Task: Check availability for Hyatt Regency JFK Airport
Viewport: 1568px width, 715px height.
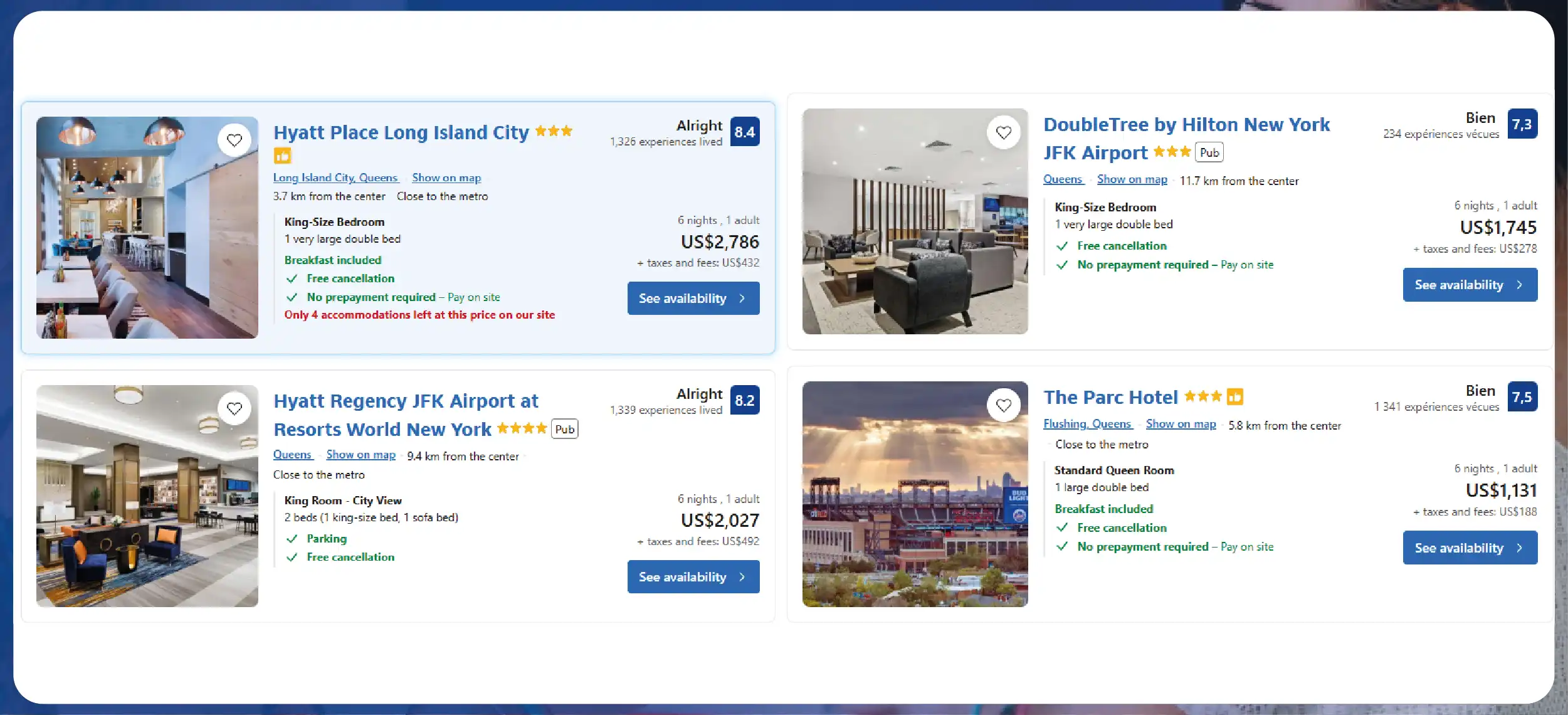Action: point(693,577)
